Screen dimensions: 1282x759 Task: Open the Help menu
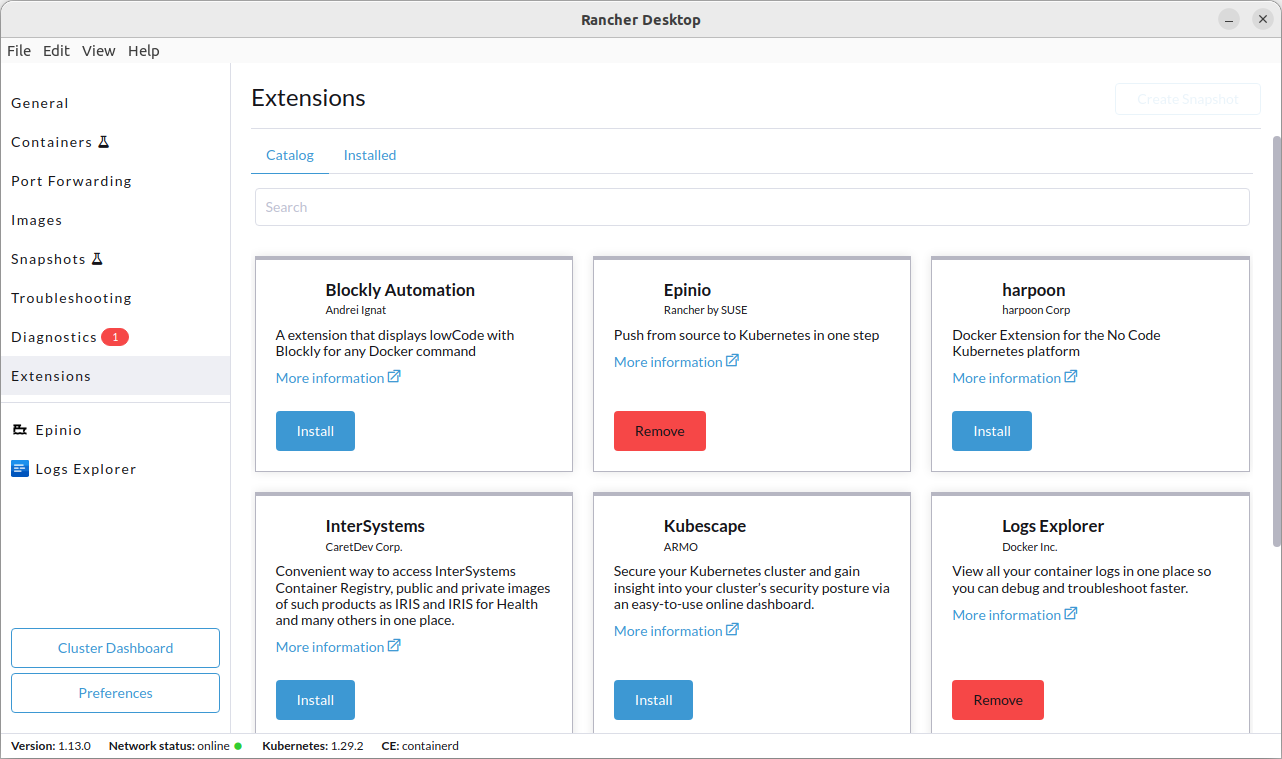tap(144, 51)
